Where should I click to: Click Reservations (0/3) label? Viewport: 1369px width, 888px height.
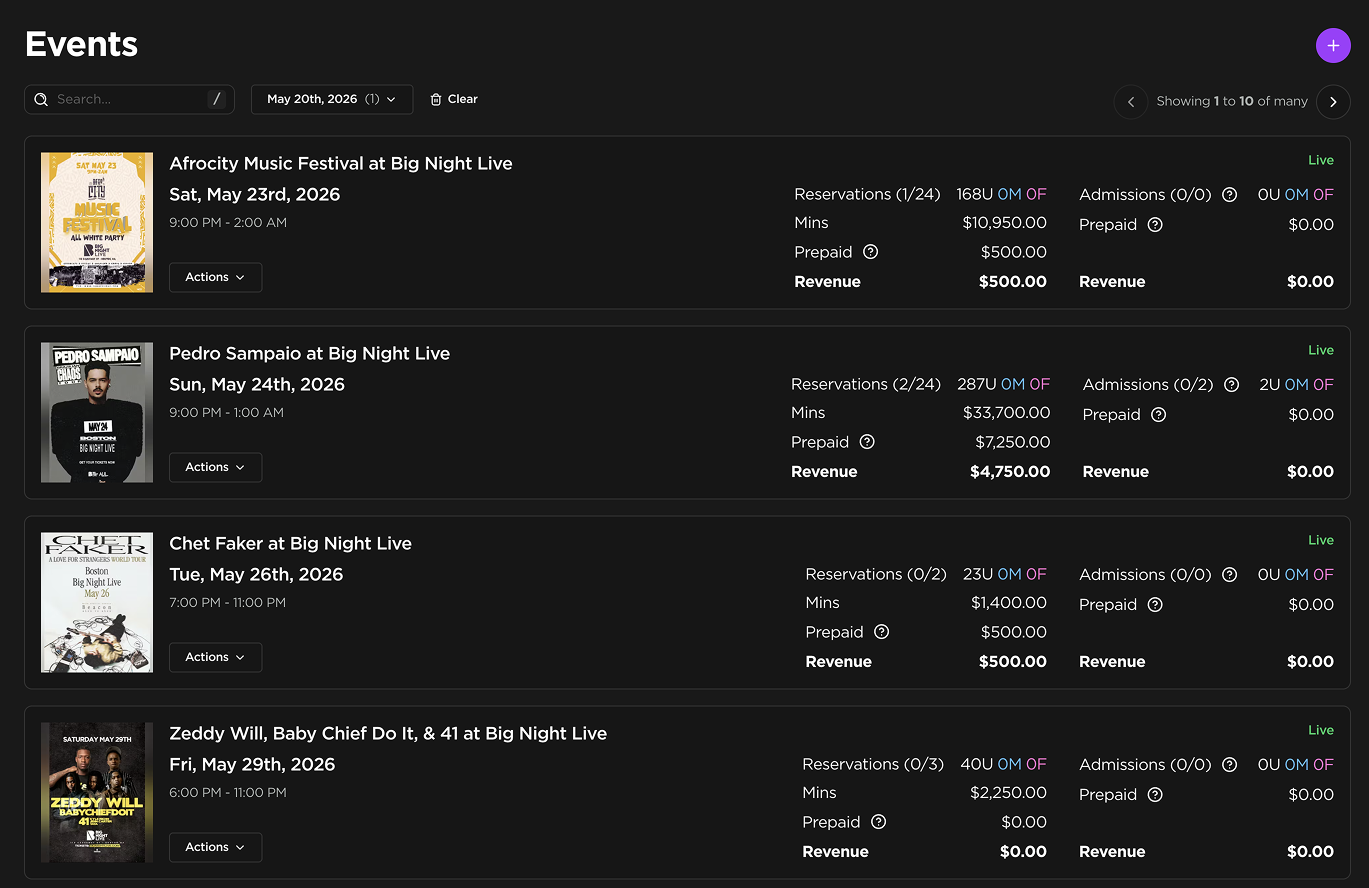[873, 764]
